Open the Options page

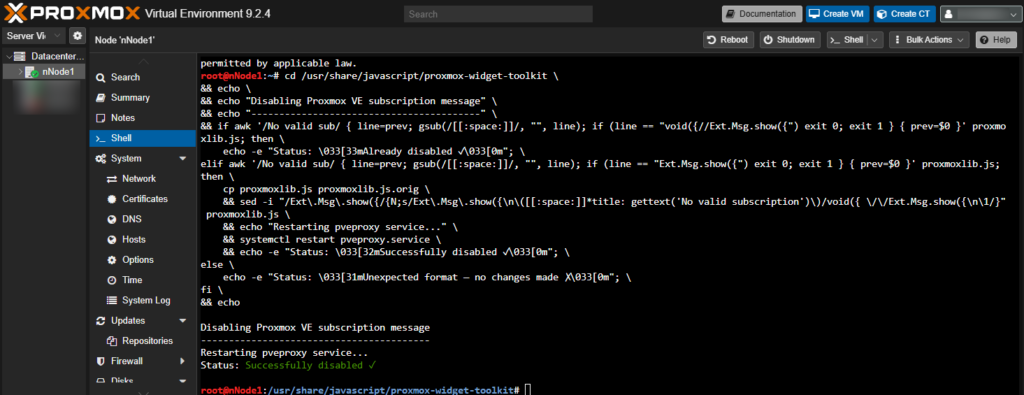click(x=142, y=259)
